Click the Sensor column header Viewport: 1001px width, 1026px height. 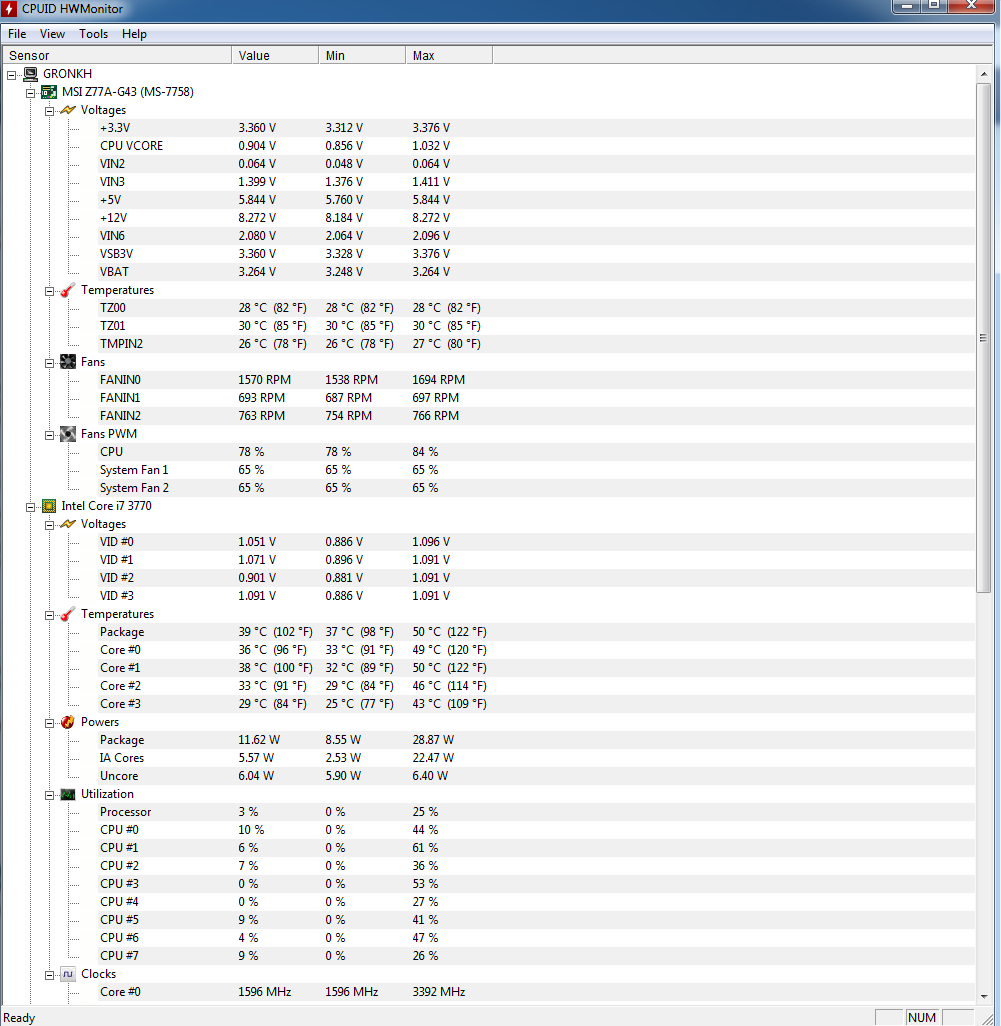(x=117, y=56)
